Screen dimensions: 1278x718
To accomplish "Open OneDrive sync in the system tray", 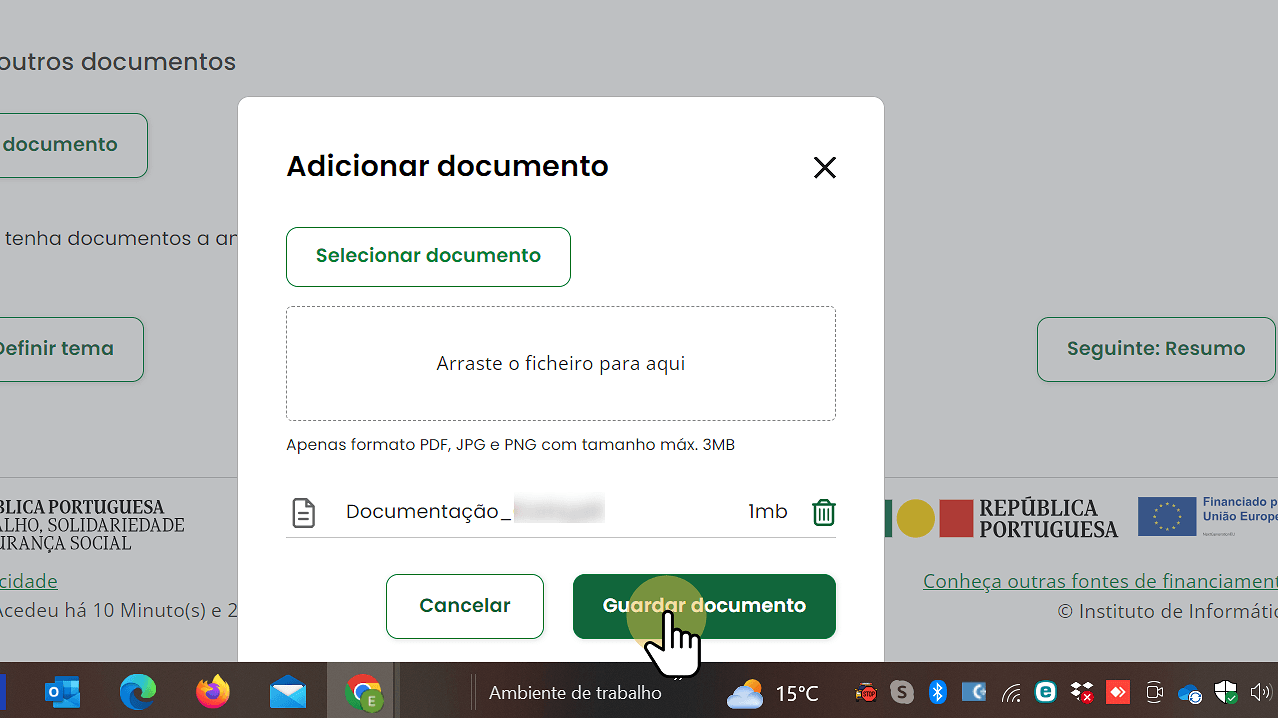I will tap(1189, 692).
